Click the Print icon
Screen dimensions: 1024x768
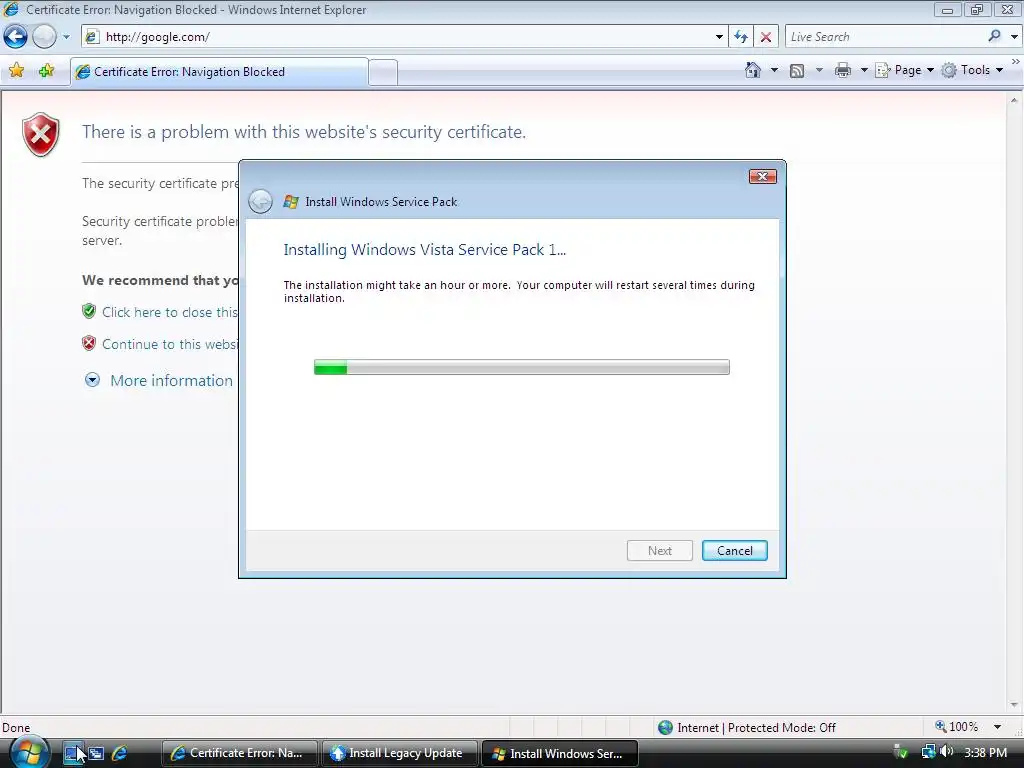pyautogui.click(x=842, y=70)
